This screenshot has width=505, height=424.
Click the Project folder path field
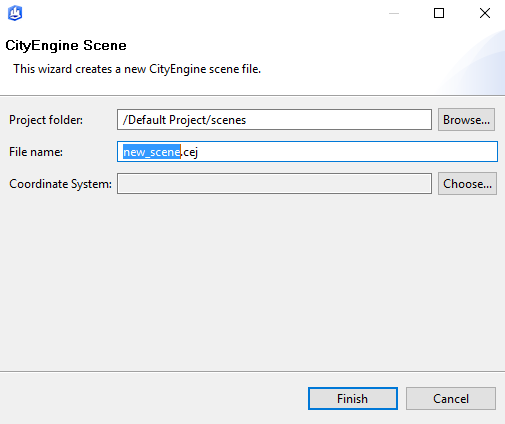(x=274, y=120)
